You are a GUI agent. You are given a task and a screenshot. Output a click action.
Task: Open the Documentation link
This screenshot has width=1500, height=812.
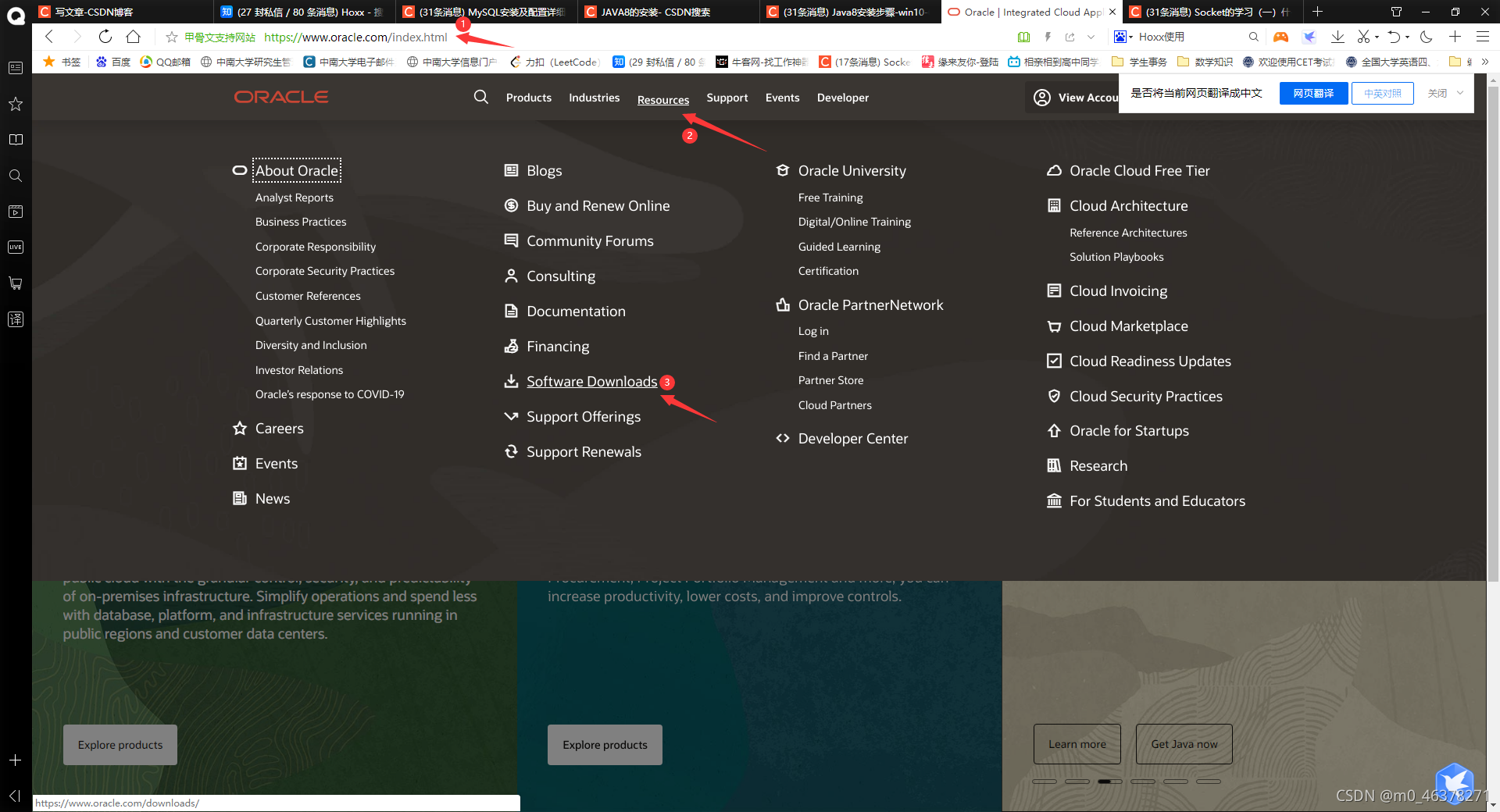pos(576,311)
